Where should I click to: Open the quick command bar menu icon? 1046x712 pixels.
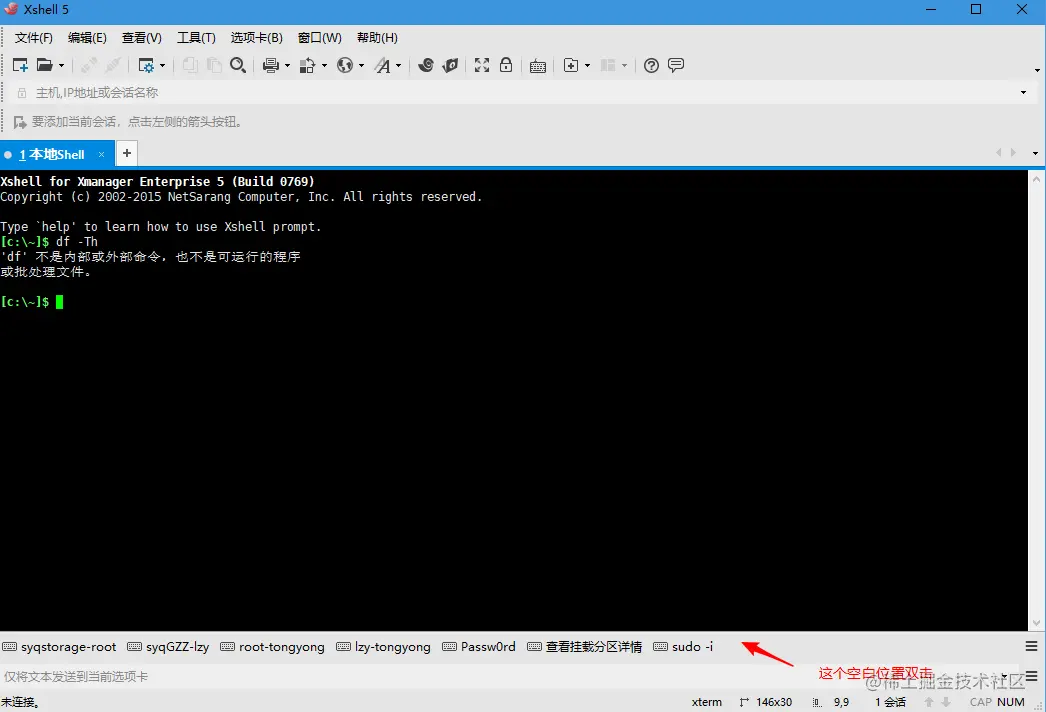pos(1031,647)
